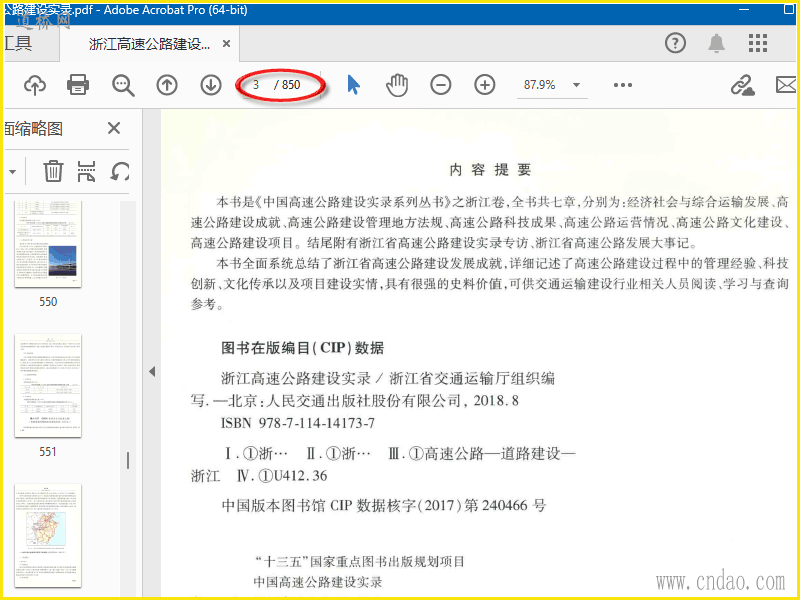Click the upload to cloud icon
This screenshot has width=800, height=600.
pos(35,85)
